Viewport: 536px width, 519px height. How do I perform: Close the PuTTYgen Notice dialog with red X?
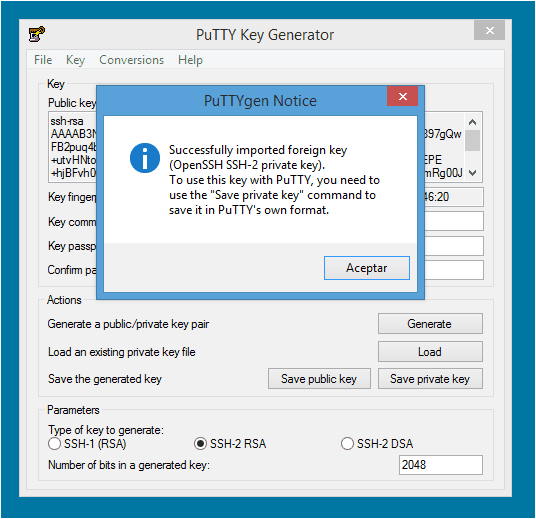pyautogui.click(x=402, y=96)
